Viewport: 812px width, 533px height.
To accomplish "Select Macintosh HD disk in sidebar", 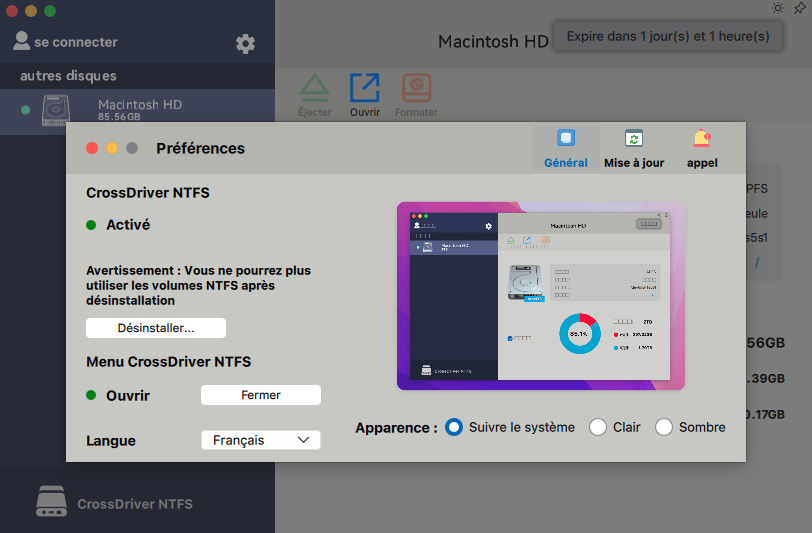I will click(137, 110).
